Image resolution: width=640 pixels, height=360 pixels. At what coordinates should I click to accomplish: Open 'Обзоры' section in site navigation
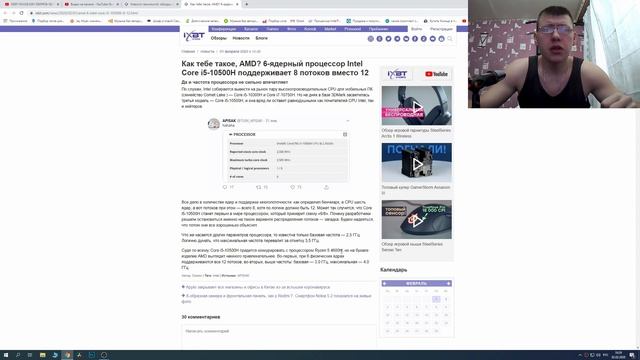pos(218,38)
